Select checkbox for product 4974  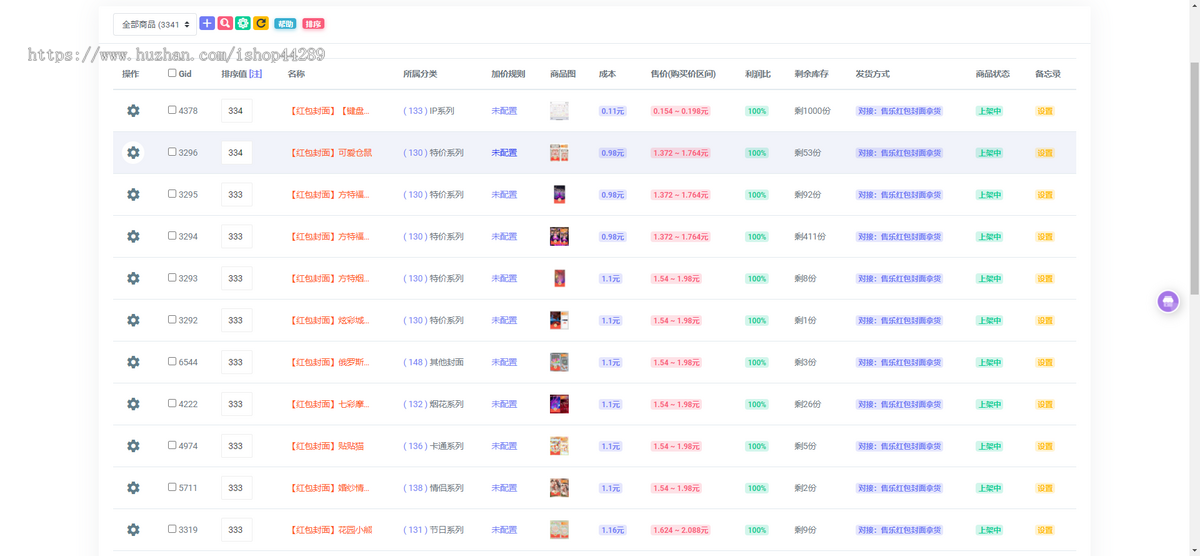coord(172,446)
